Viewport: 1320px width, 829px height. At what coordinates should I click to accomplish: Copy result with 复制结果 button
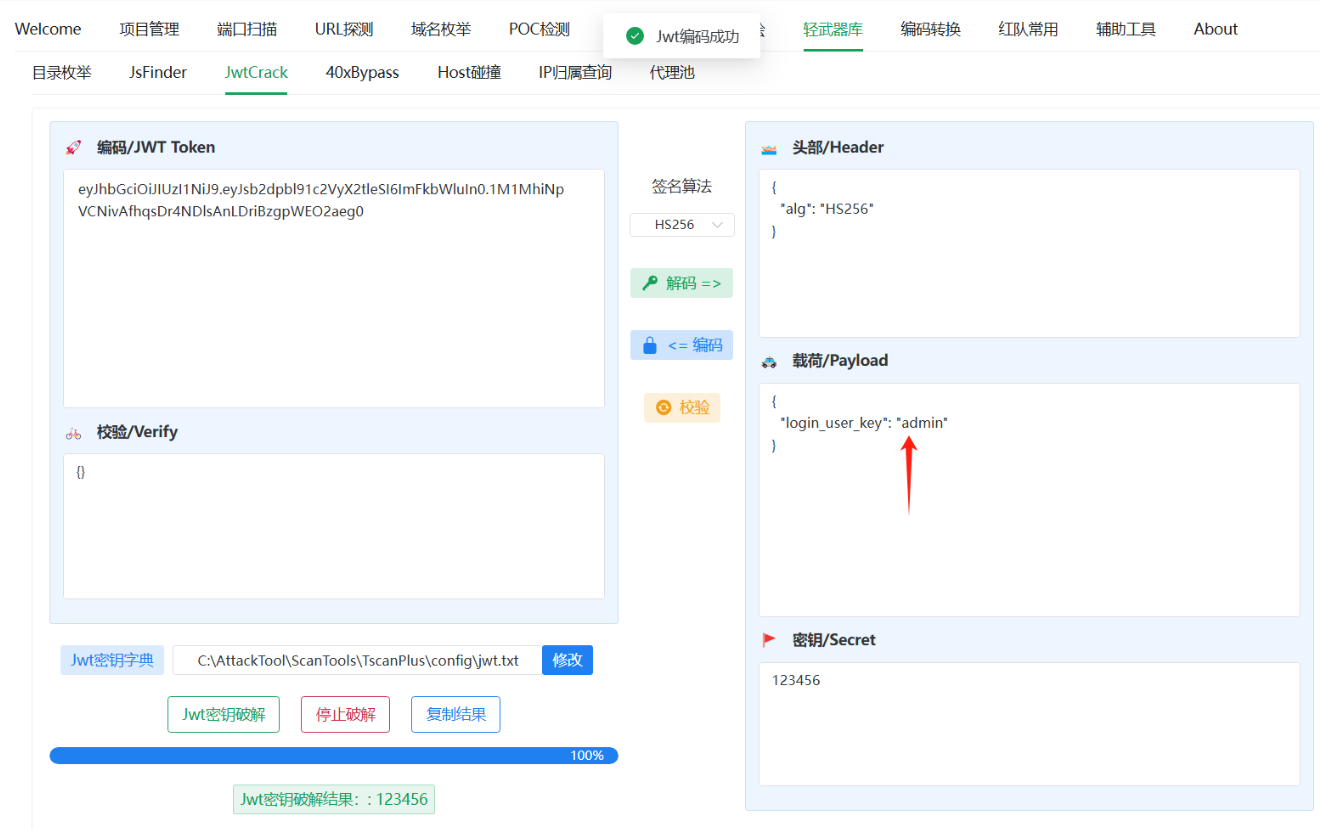pyautogui.click(x=456, y=714)
